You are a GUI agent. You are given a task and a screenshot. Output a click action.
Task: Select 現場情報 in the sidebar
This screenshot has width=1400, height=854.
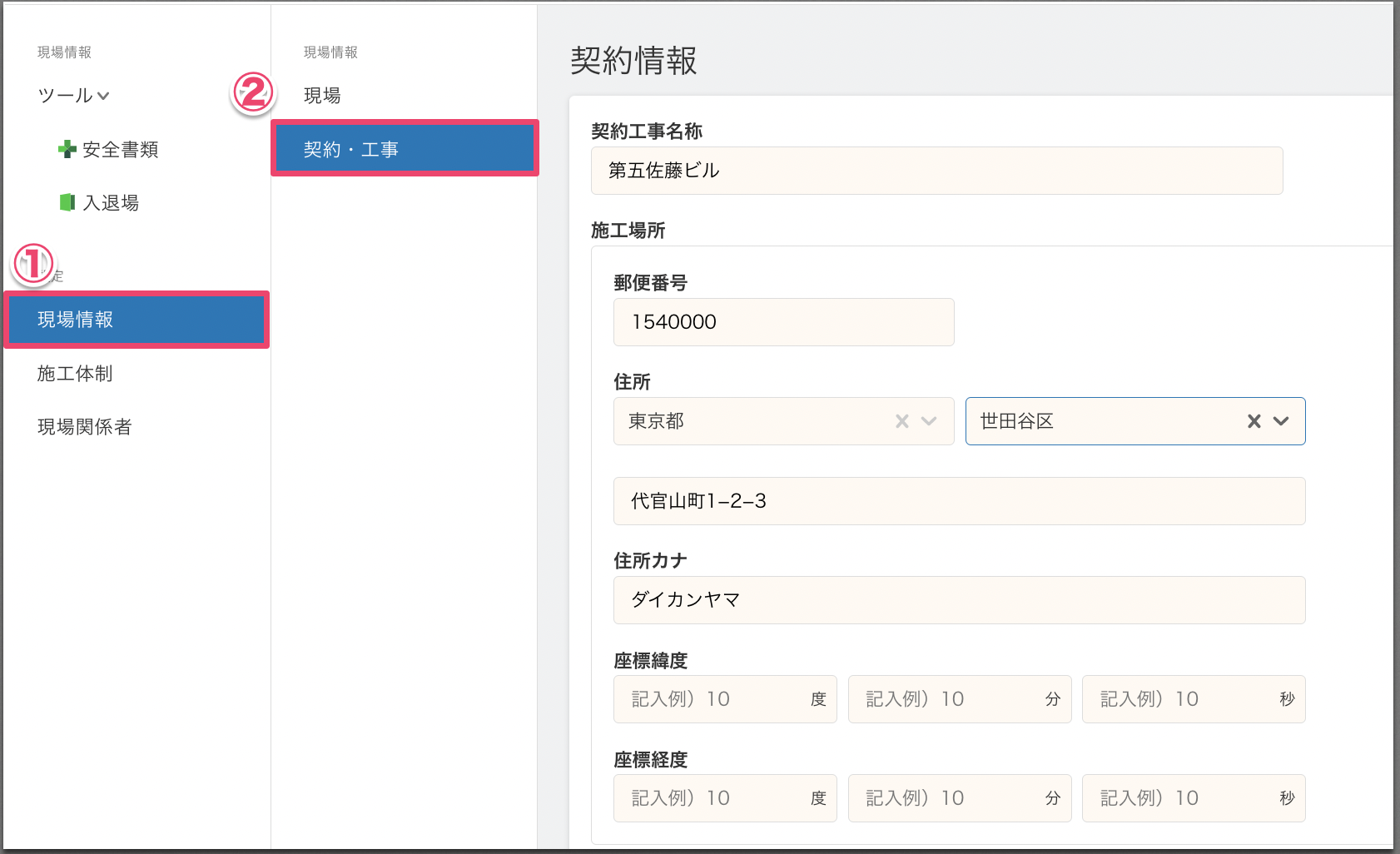click(137, 320)
